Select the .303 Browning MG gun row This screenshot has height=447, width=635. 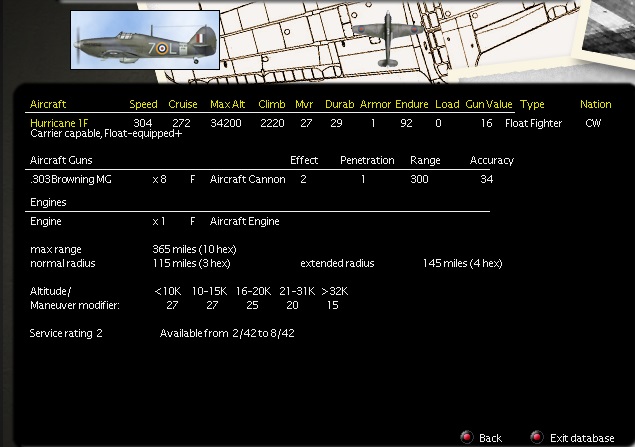(x=261, y=179)
